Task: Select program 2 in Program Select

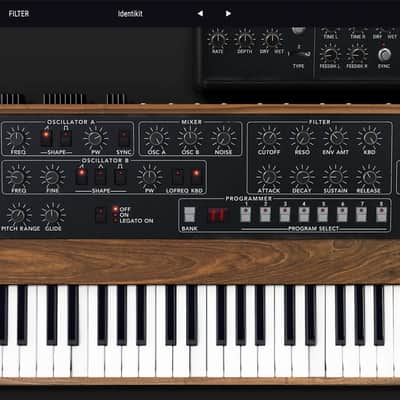Action: pyautogui.click(x=265, y=214)
